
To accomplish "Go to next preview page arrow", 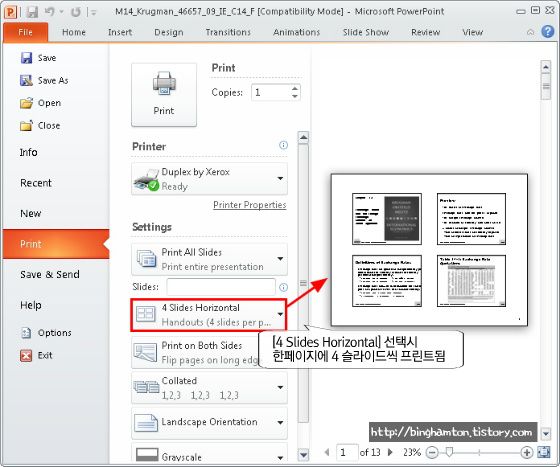I will click(390, 452).
